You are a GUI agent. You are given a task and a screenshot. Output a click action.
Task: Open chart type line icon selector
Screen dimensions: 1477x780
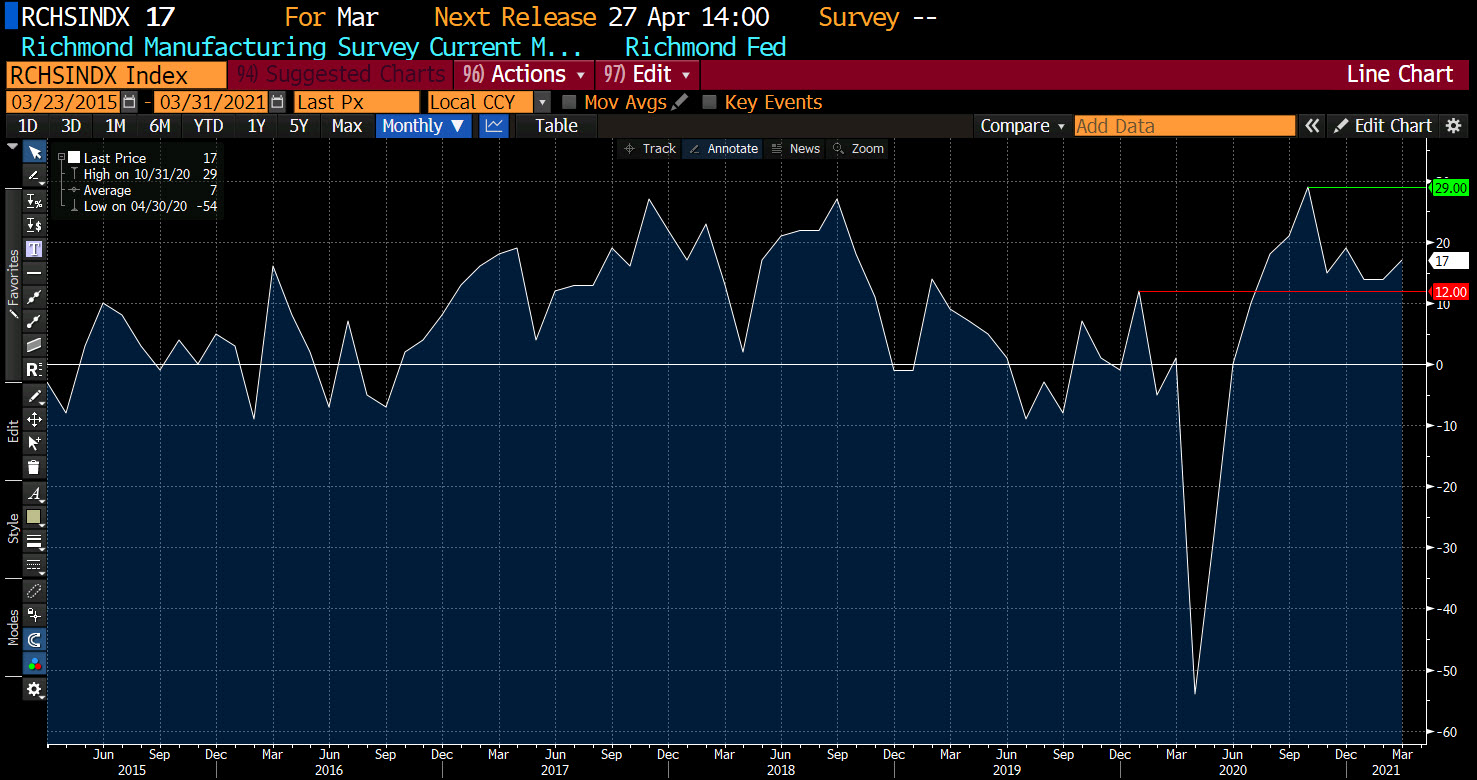tap(493, 126)
